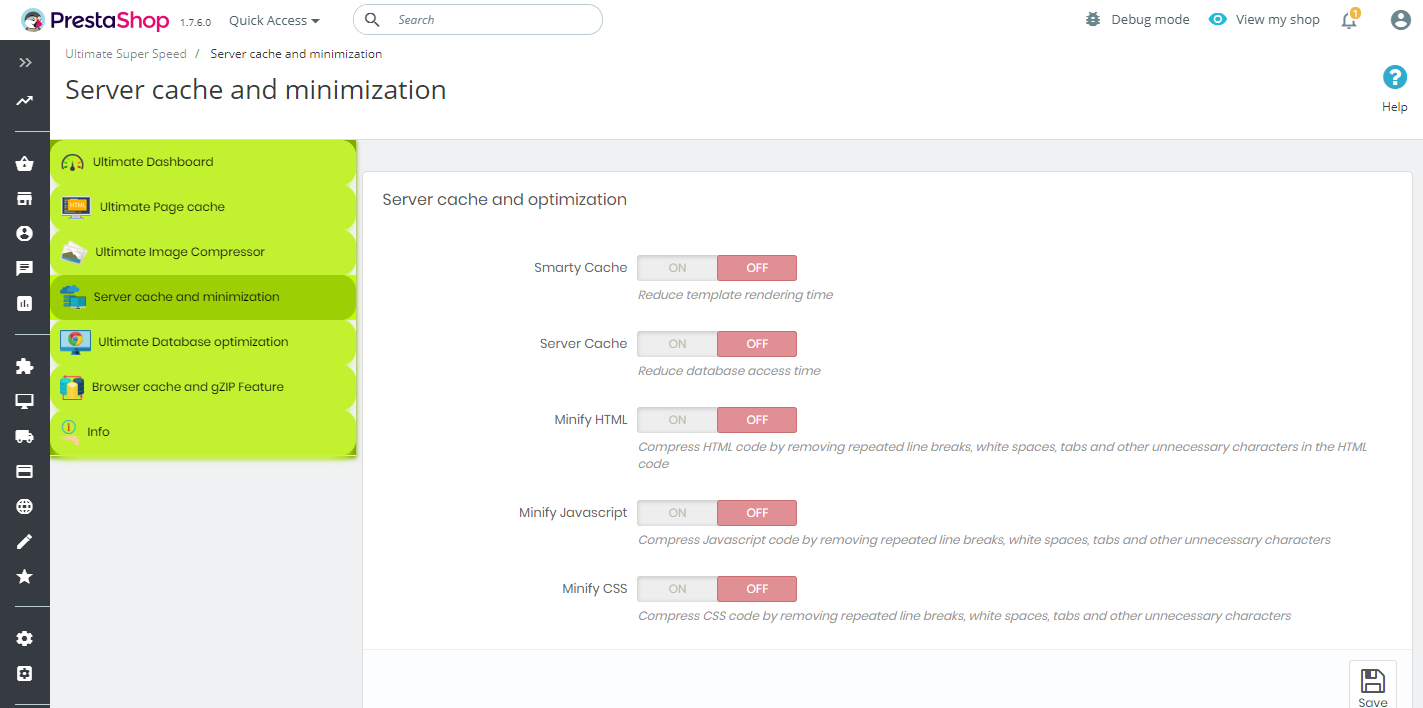The height and width of the screenshot is (708, 1423).
Task: Switch to Ultimate Database optimization tab
Action: tap(203, 342)
